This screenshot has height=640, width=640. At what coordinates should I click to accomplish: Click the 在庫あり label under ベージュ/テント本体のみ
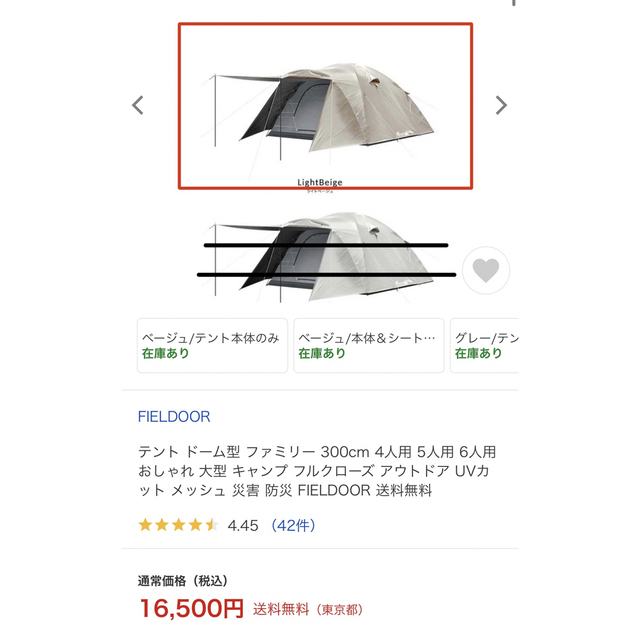coord(165,353)
